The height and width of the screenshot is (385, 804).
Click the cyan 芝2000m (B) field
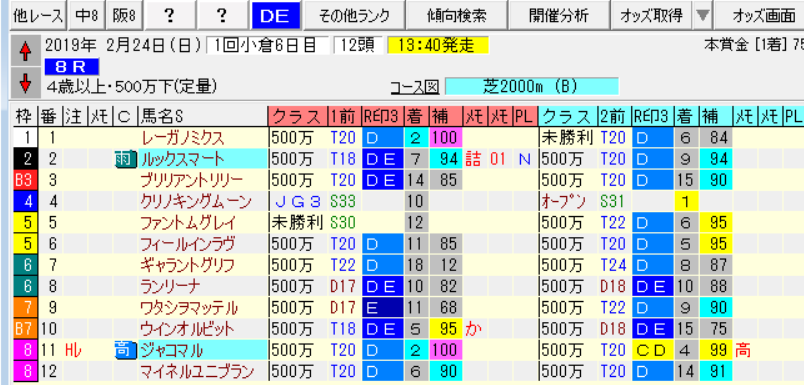tap(532, 87)
